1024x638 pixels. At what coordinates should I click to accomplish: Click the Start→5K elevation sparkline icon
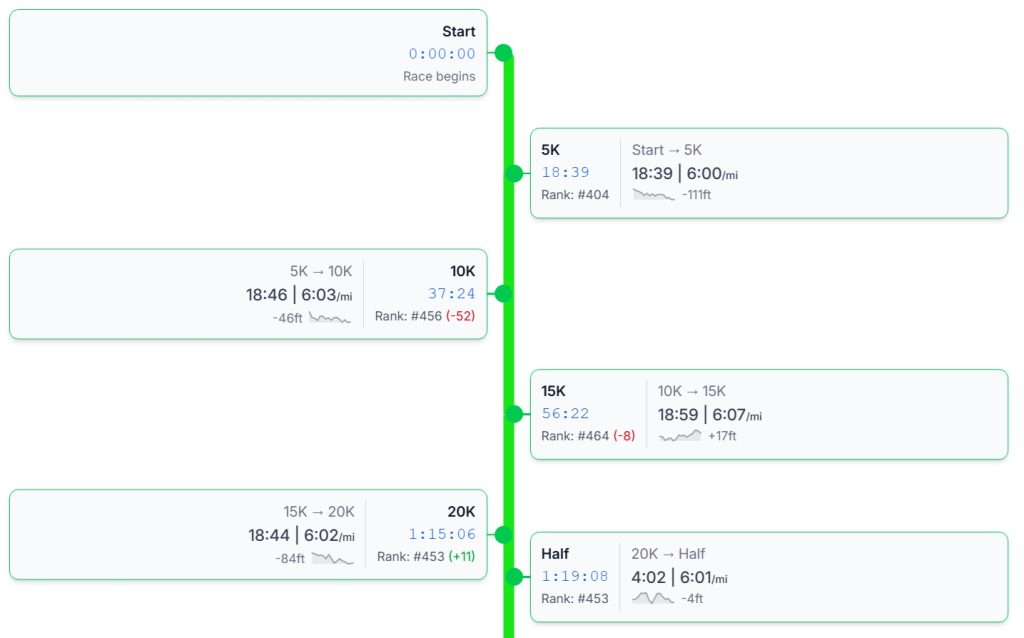pyautogui.click(x=653, y=195)
